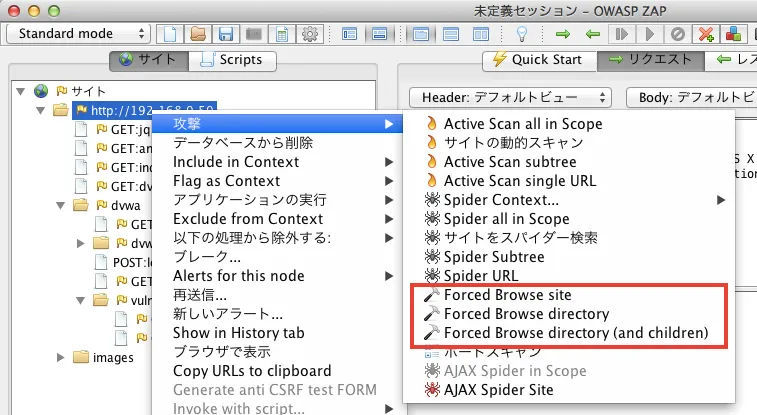Open Session Properties from the toolbar
Viewport: 757px width, 415px height.
[282, 34]
